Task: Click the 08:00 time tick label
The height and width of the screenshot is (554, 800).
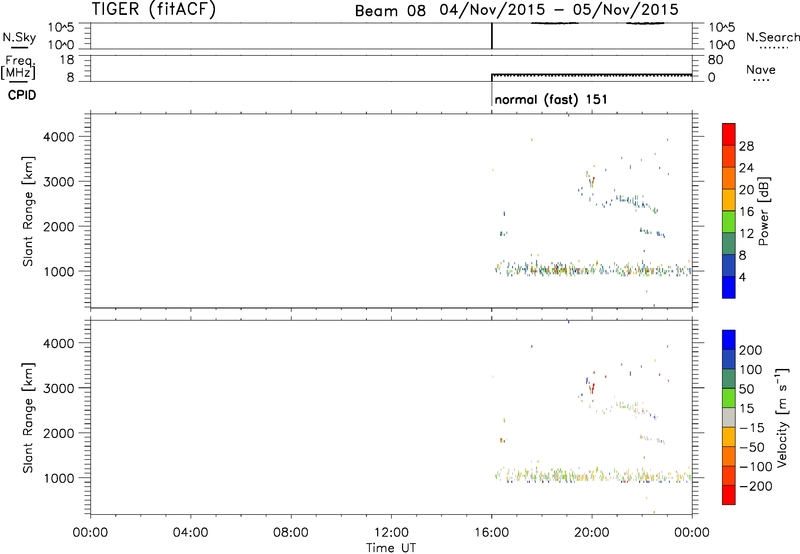Action: coord(291,532)
